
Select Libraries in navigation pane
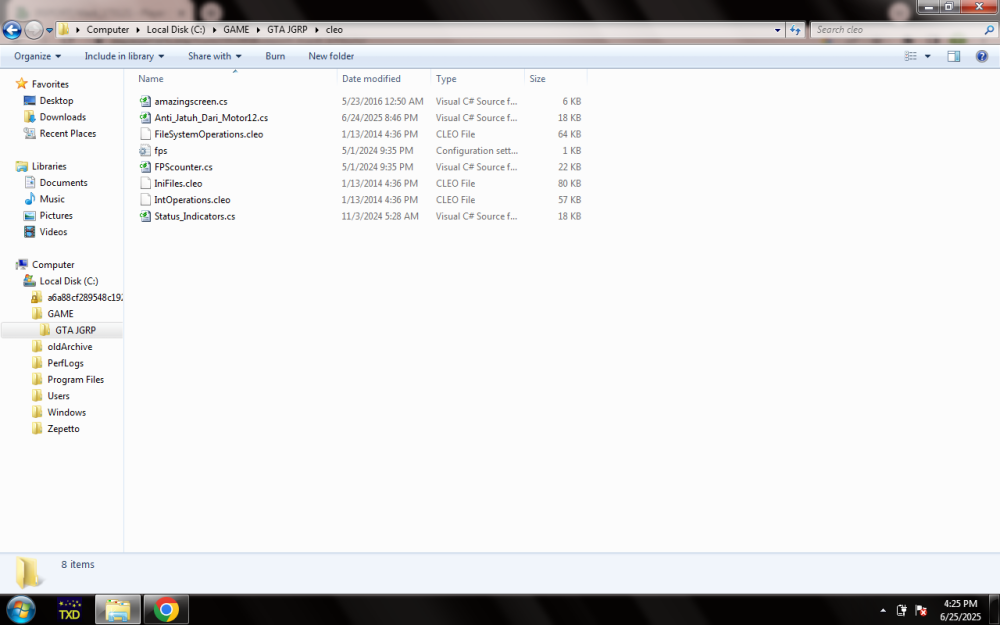49,166
